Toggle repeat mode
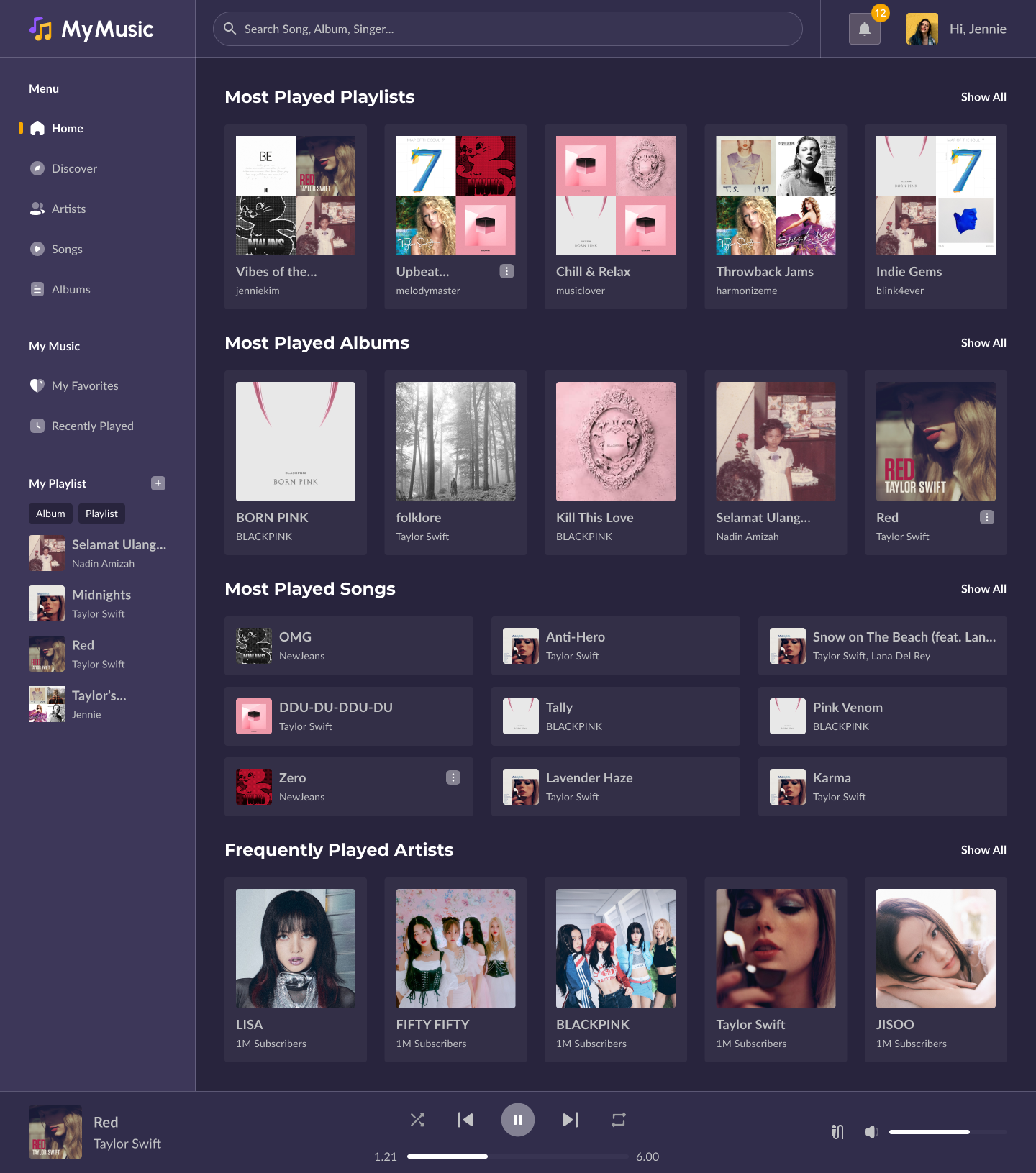The image size is (1036, 1173). click(x=619, y=1120)
